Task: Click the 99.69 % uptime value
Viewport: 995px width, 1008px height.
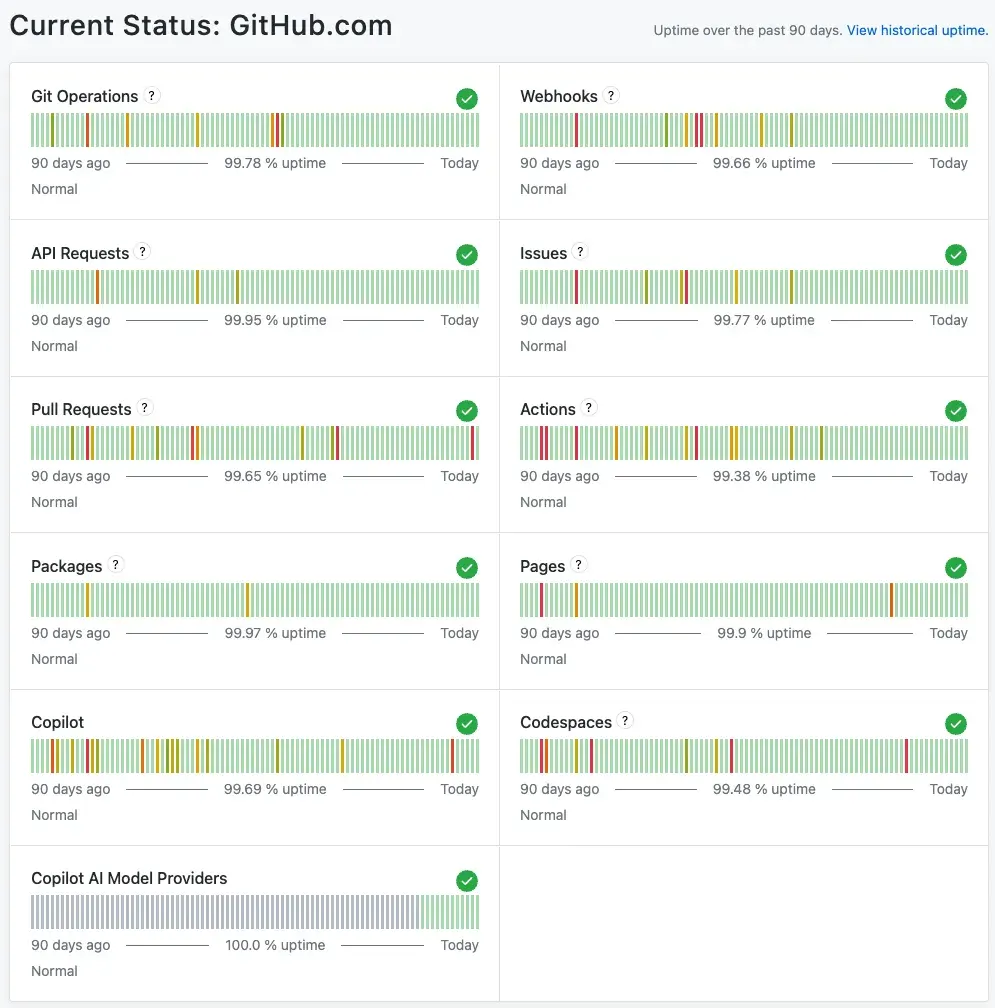Action: point(275,789)
